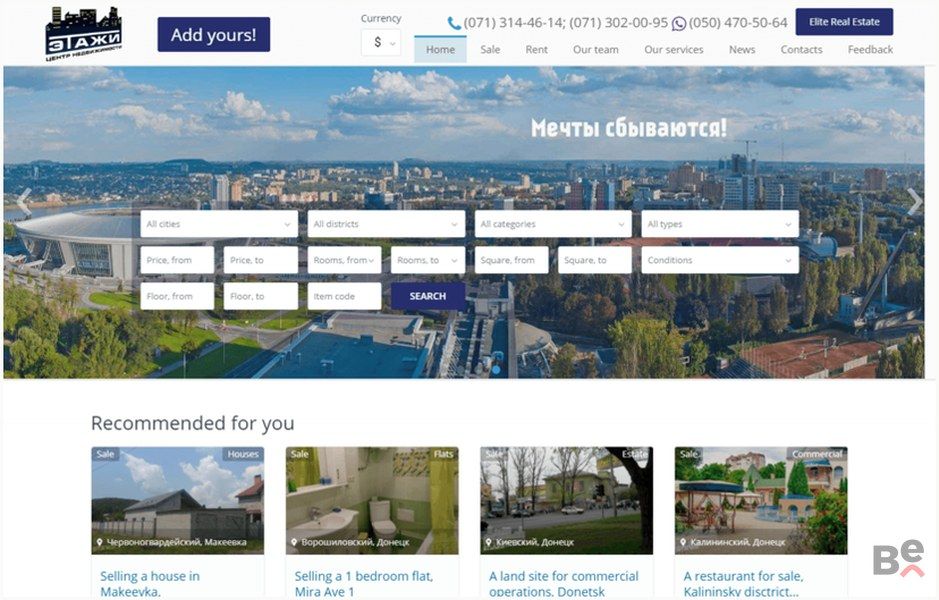Click the location pin on the Калининский listing
This screenshot has height=600, width=939.
(683, 542)
